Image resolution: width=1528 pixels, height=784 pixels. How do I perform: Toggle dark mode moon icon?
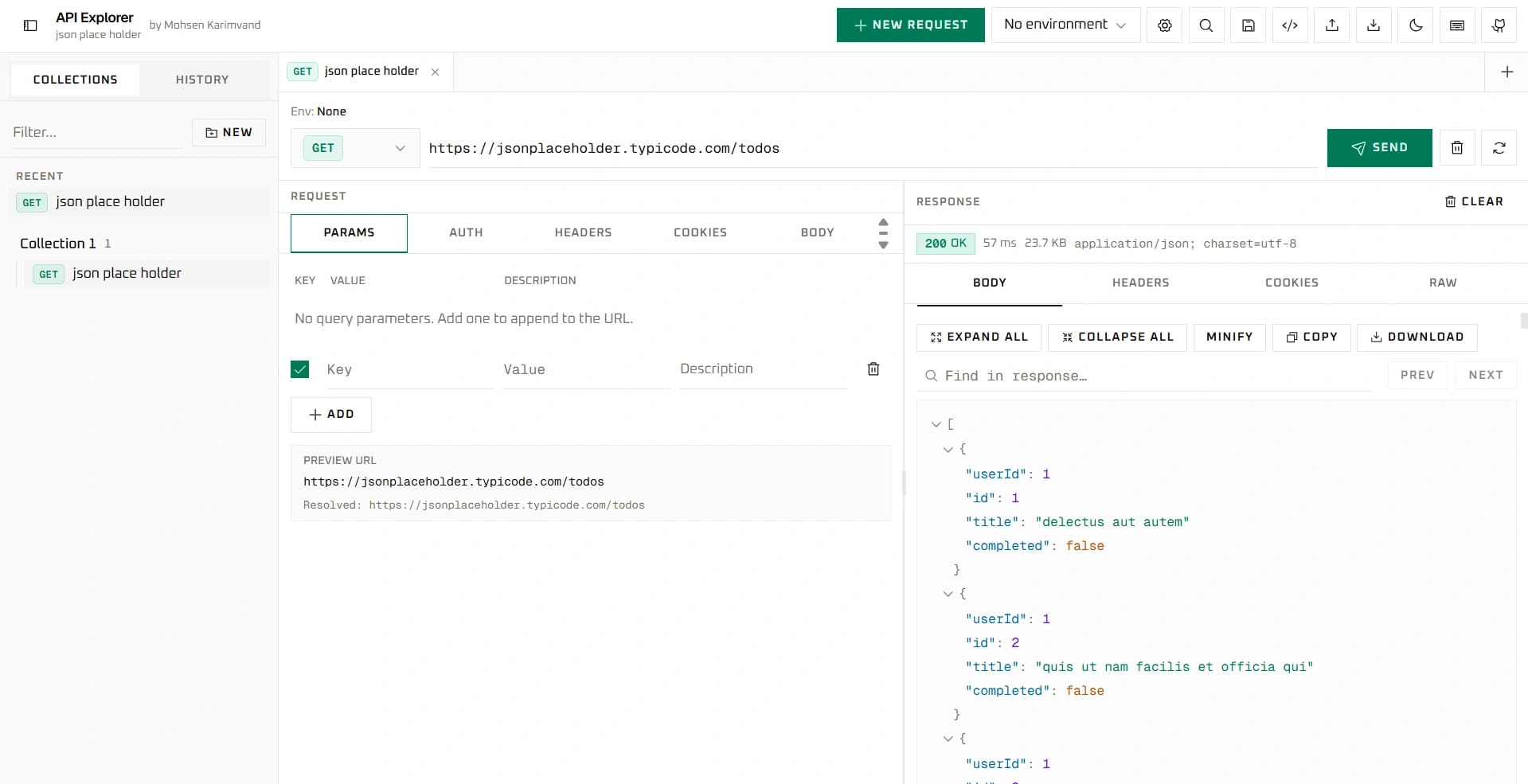(1416, 25)
